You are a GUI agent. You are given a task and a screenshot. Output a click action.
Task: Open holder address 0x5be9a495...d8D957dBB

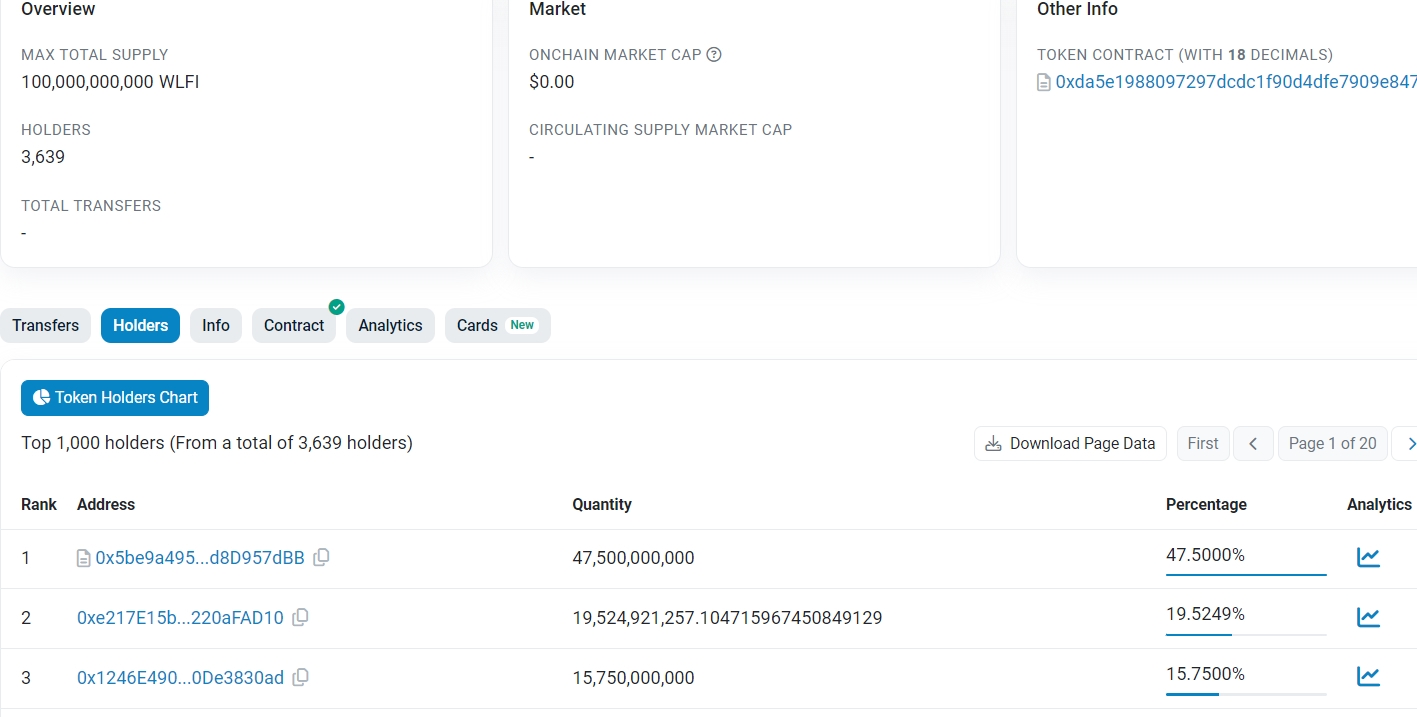(x=200, y=558)
